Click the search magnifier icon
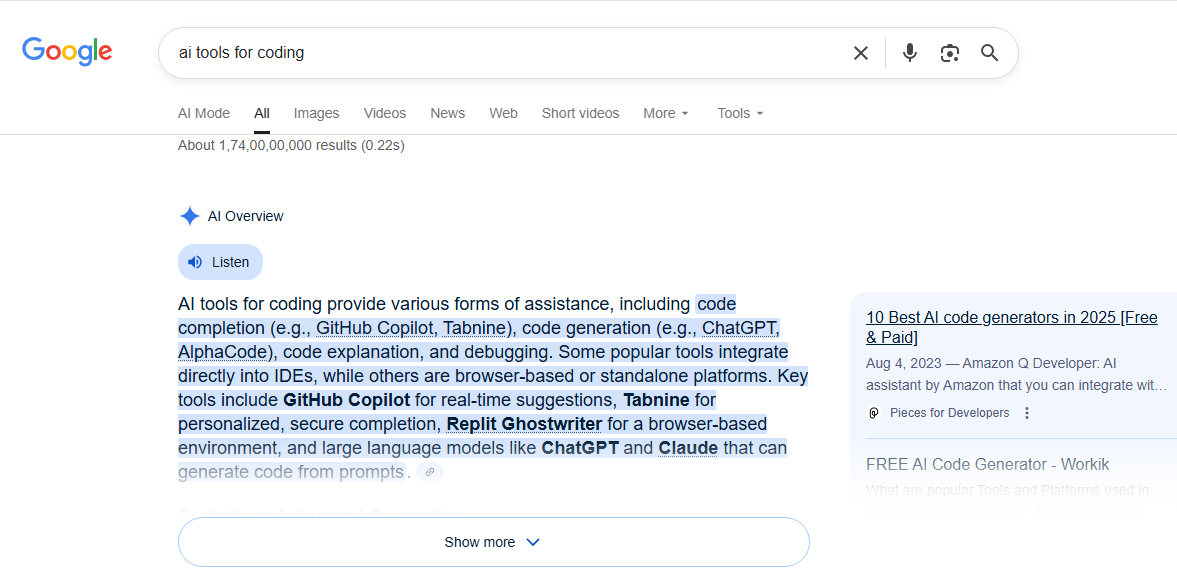The image size is (1177, 585). [x=989, y=52]
